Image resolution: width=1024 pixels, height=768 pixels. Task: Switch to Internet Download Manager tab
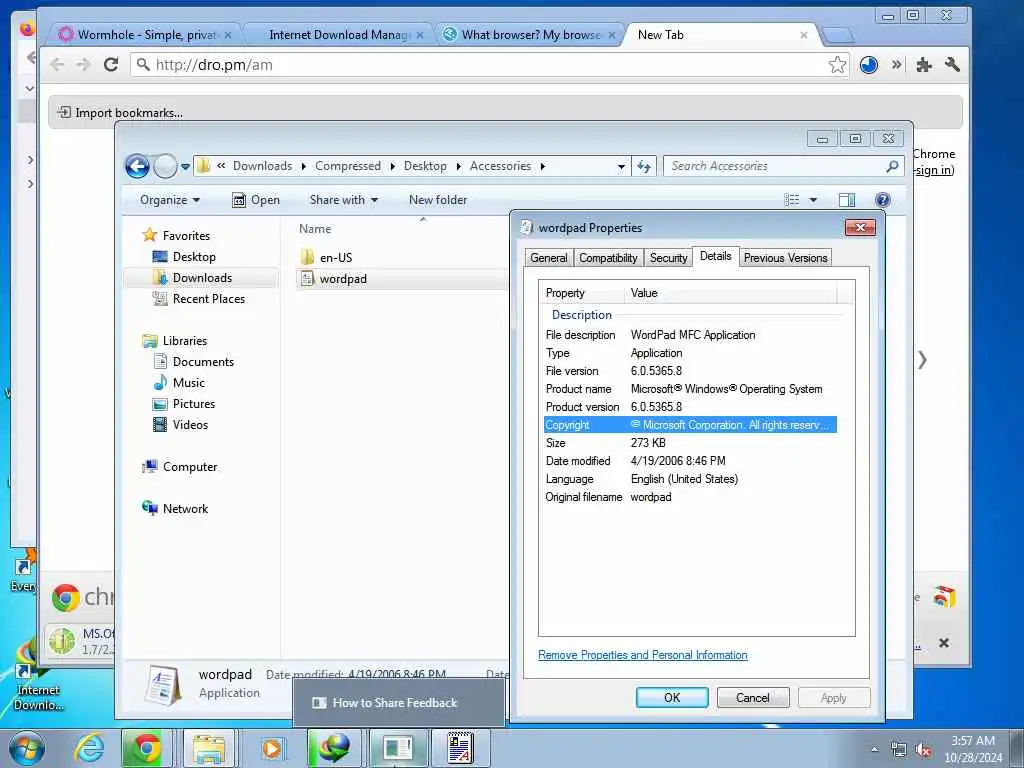(x=339, y=35)
